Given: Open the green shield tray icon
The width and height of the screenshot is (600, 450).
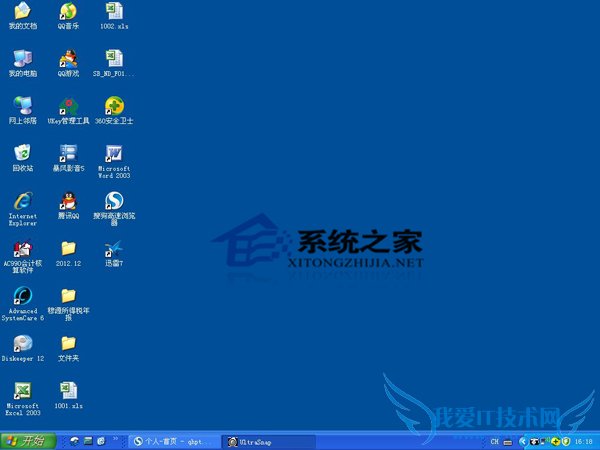Looking at the screenshot, I should click(x=566, y=442).
